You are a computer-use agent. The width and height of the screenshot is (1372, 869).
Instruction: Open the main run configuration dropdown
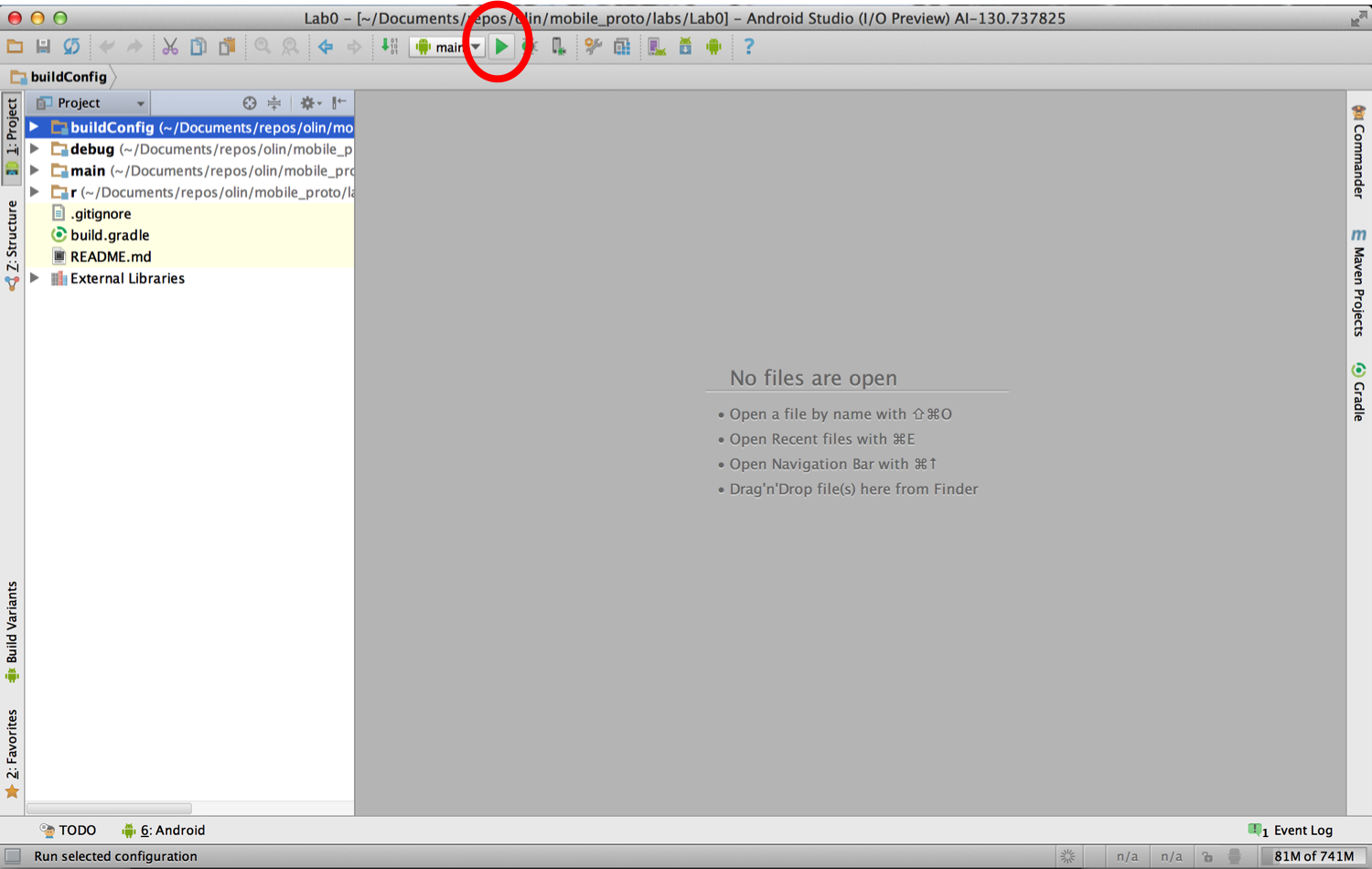pos(447,47)
